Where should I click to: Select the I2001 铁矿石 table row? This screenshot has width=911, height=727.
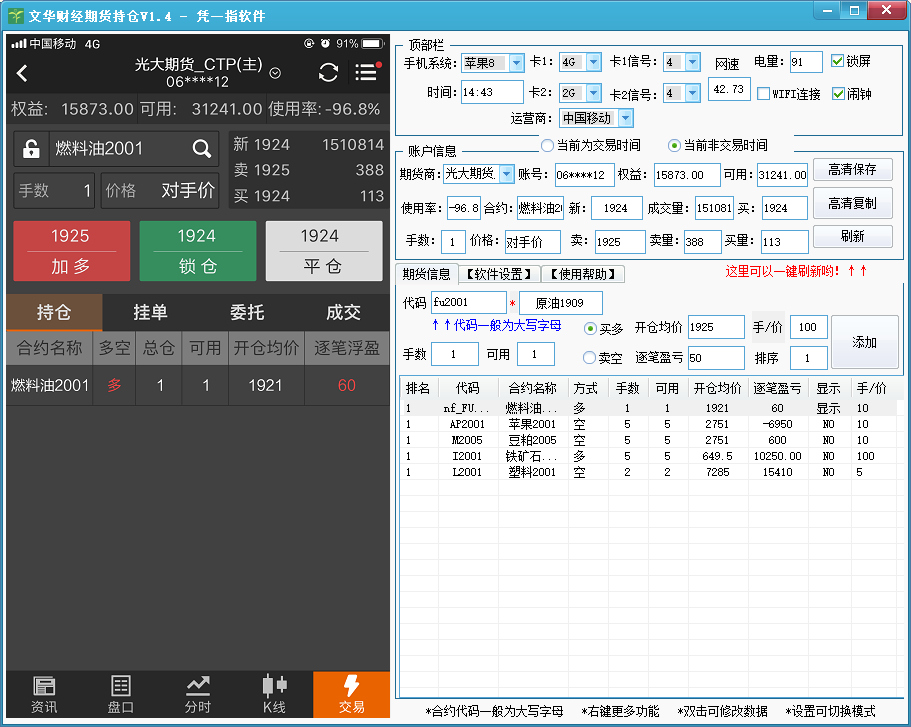pos(648,456)
